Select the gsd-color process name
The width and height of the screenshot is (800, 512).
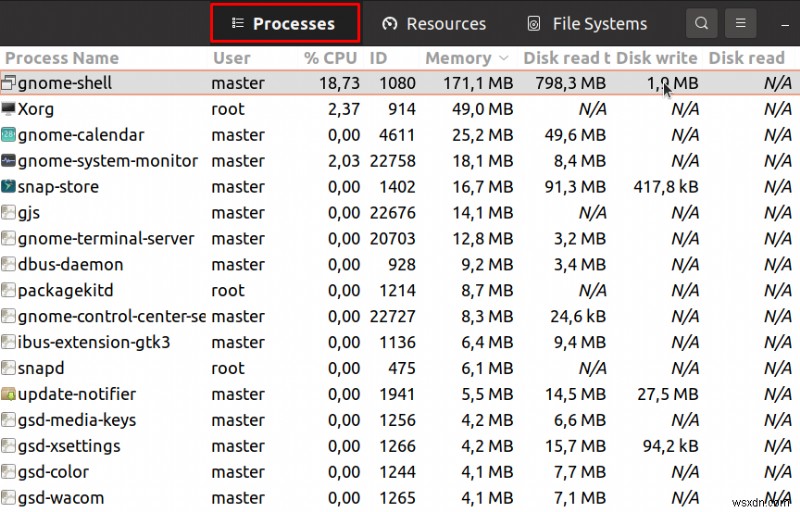(x=53, y=472)
